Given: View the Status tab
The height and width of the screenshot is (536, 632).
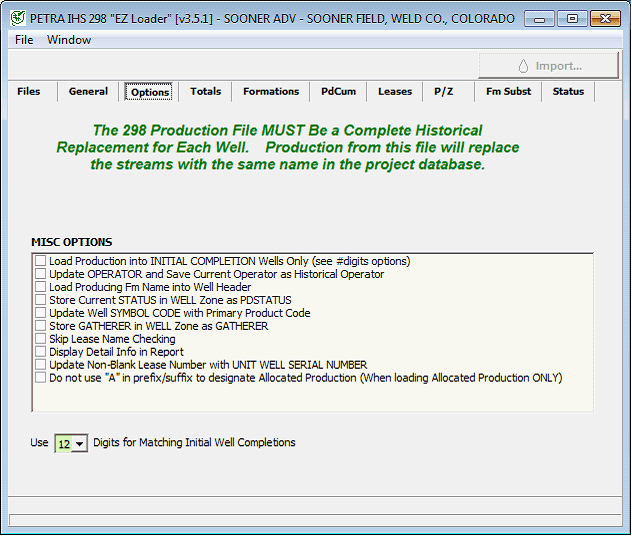Looking at the screenshot, I should [568, 91].
